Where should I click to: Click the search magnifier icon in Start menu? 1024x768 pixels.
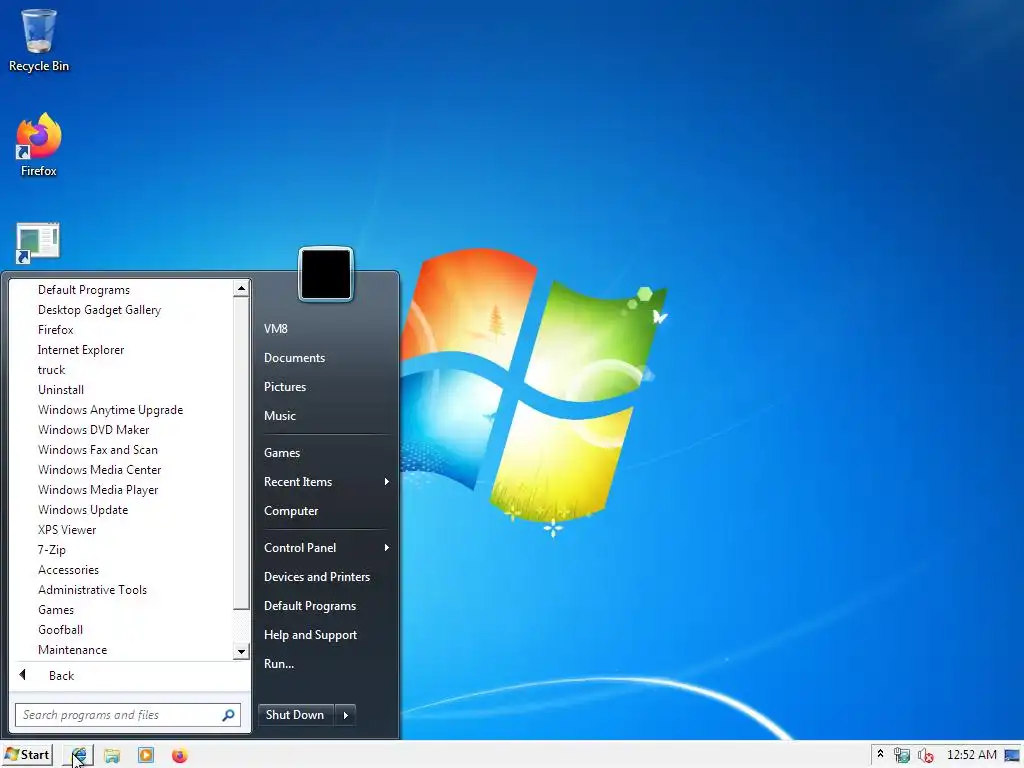click(x=229, y=715)
